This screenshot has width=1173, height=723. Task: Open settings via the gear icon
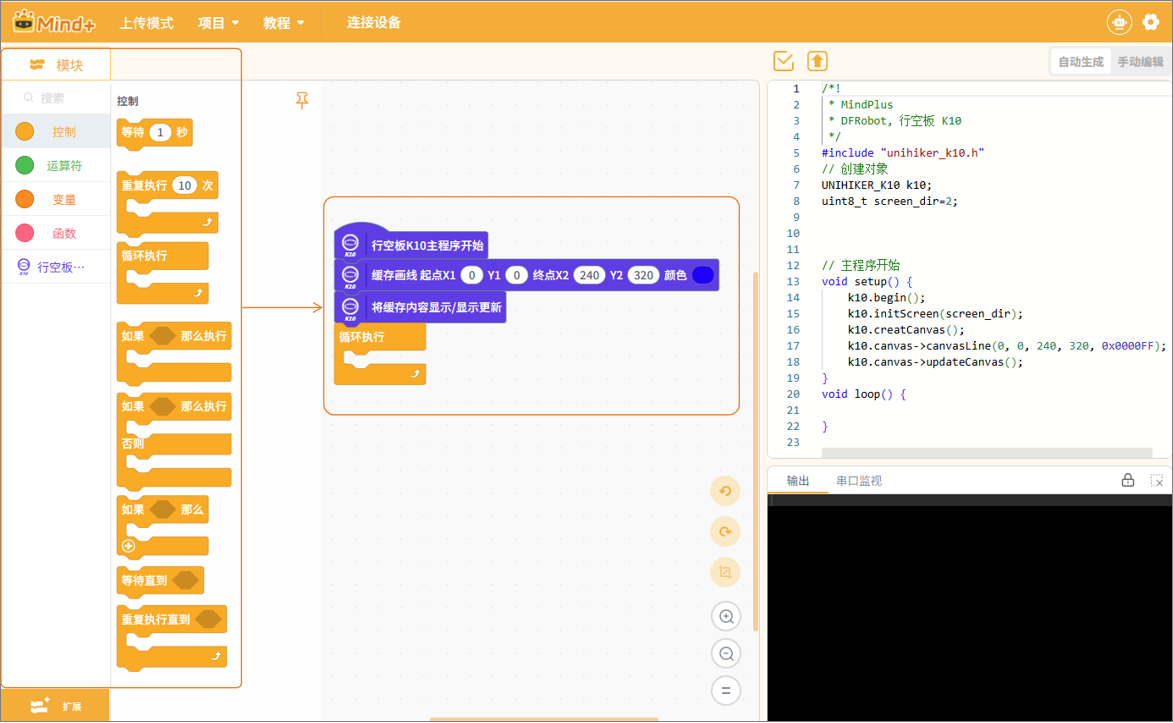[x=1151, y=22]
